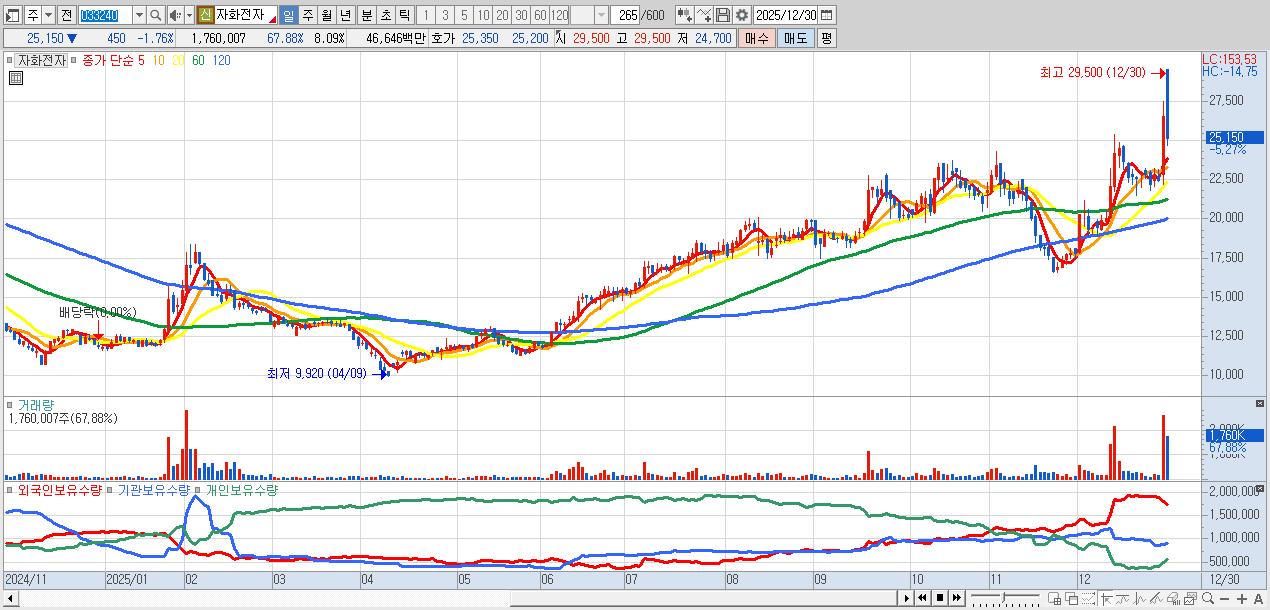Click the minus zoom-out icon

[x=1224, y=598]
